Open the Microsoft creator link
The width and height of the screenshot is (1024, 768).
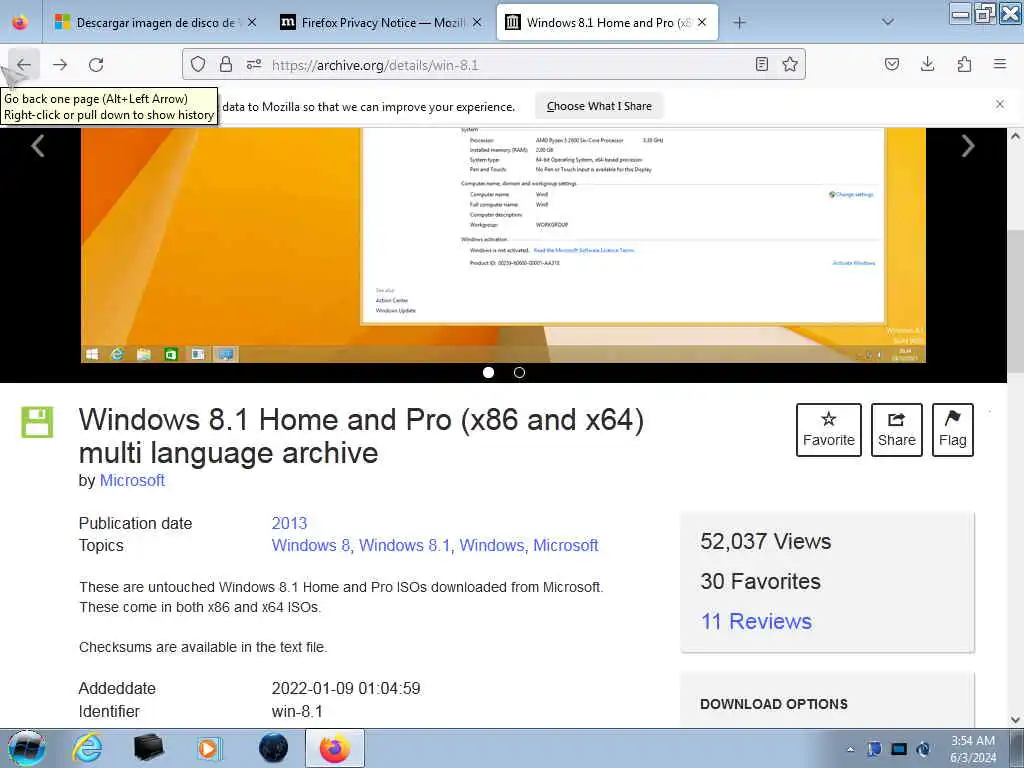tap(132, 480)
